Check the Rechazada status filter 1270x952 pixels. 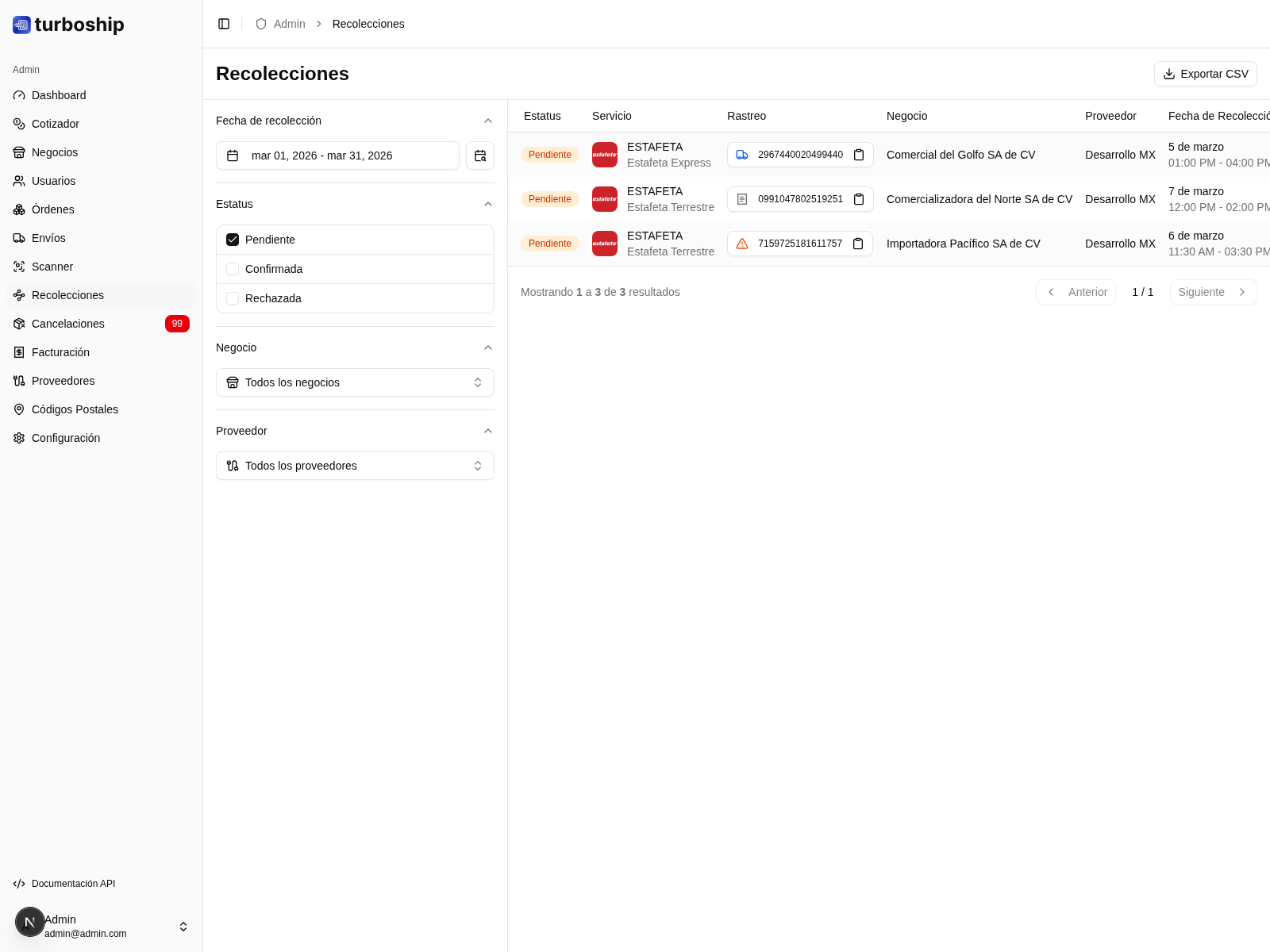pos(233,298)
